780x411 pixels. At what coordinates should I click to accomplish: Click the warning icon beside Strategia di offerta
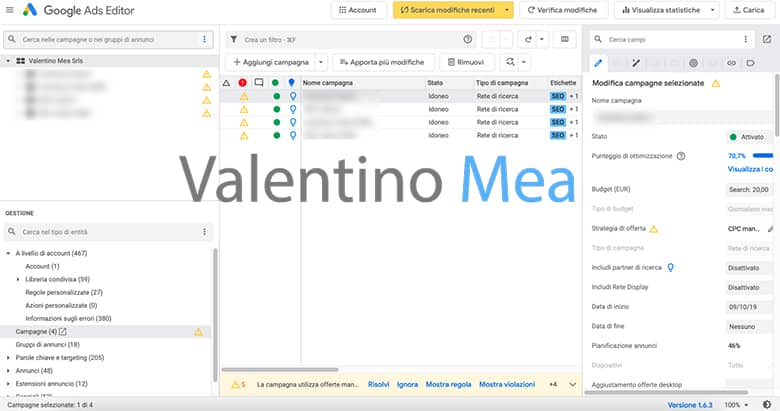654,229
